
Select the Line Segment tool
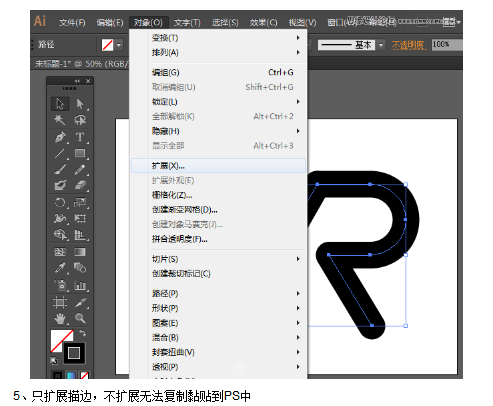tap(60, 153)
